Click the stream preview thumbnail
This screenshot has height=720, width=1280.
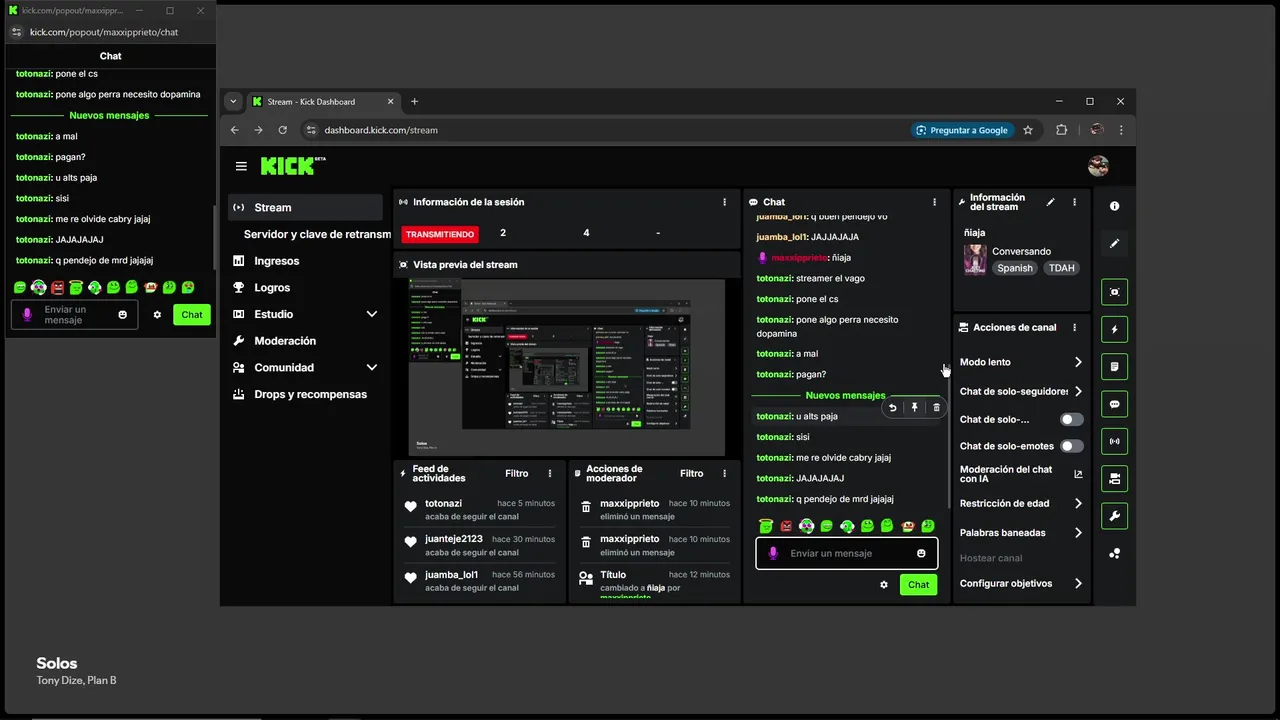566,367
